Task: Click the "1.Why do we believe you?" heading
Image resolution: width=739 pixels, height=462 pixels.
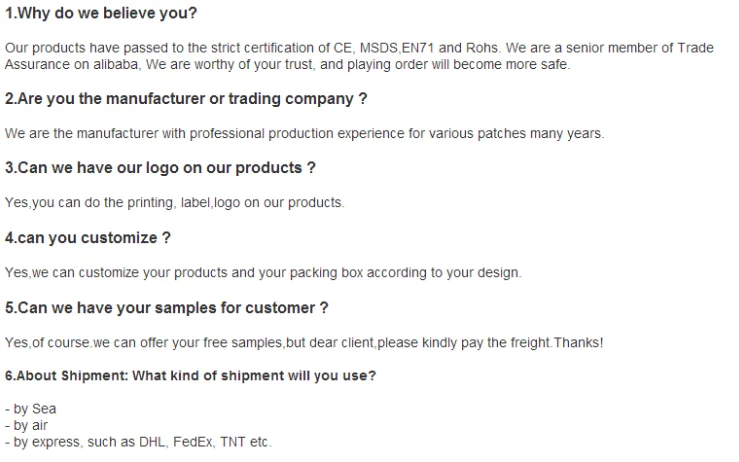Action: pyautogui.click(x=101, y=14)
